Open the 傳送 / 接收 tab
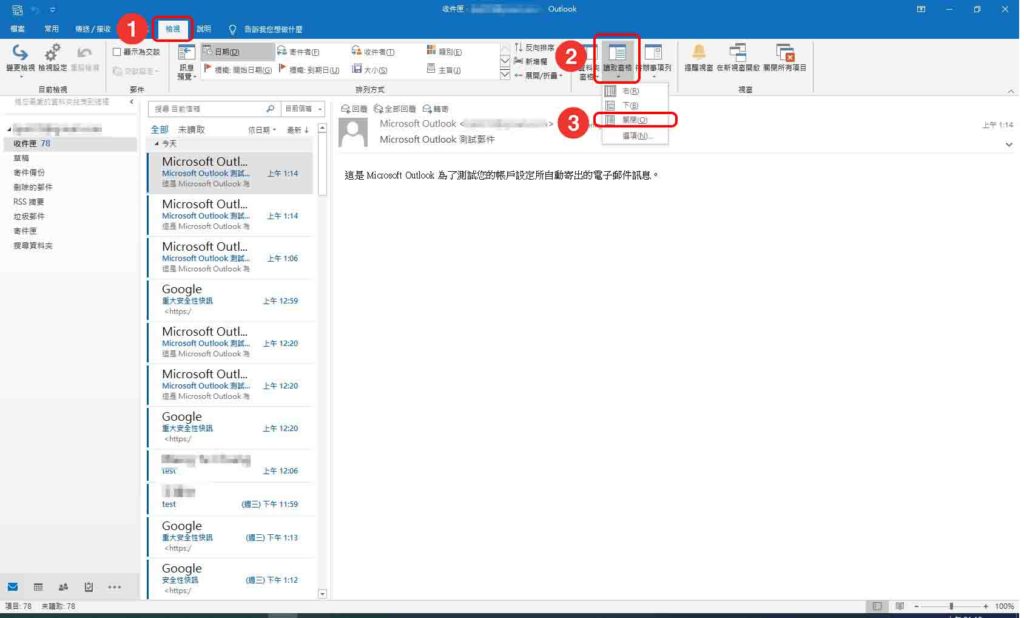Viewport: 1024px width, 618px height. coord(93,29)
